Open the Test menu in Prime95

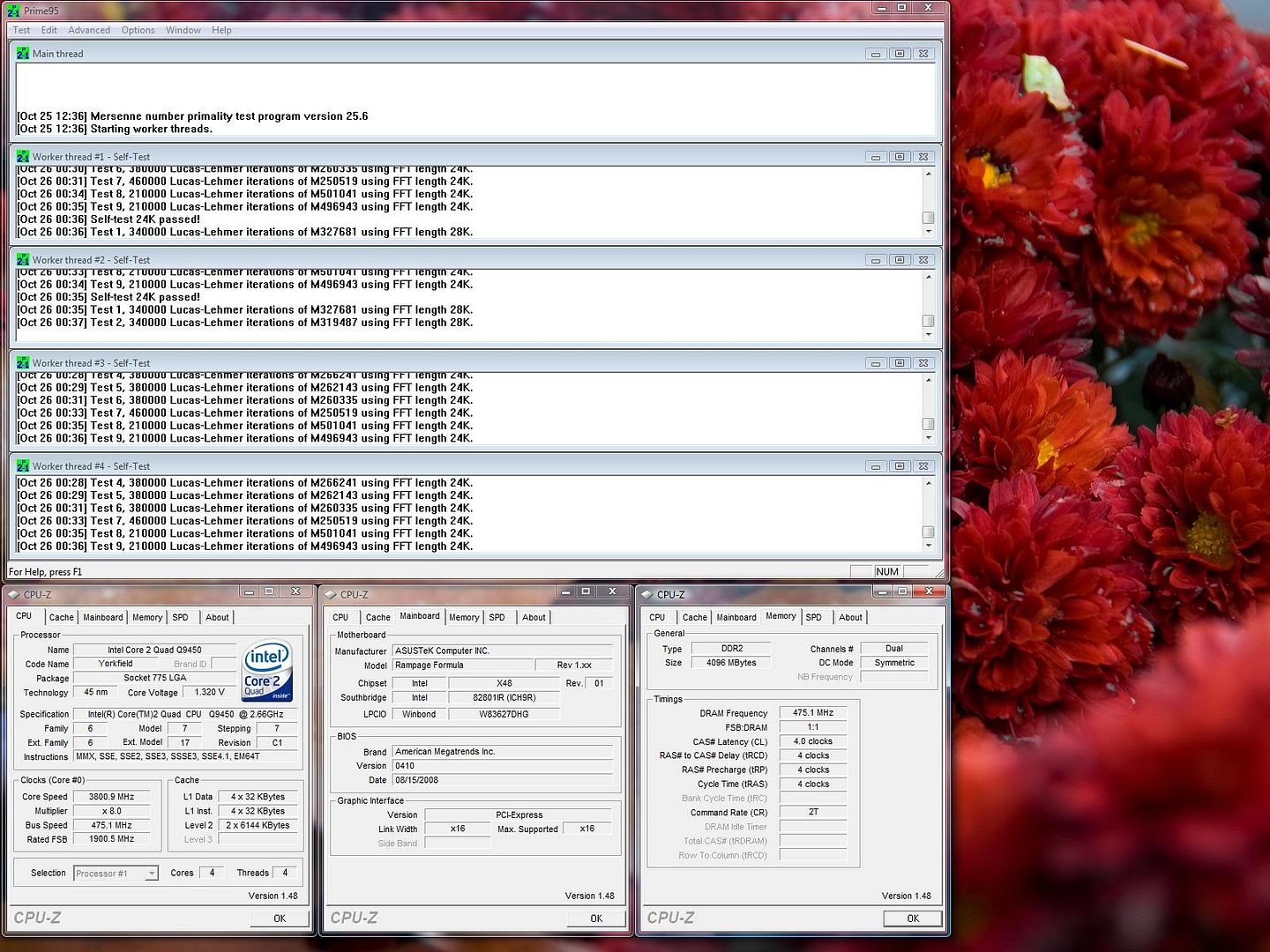pyautogui.click(x=21, y=30)
